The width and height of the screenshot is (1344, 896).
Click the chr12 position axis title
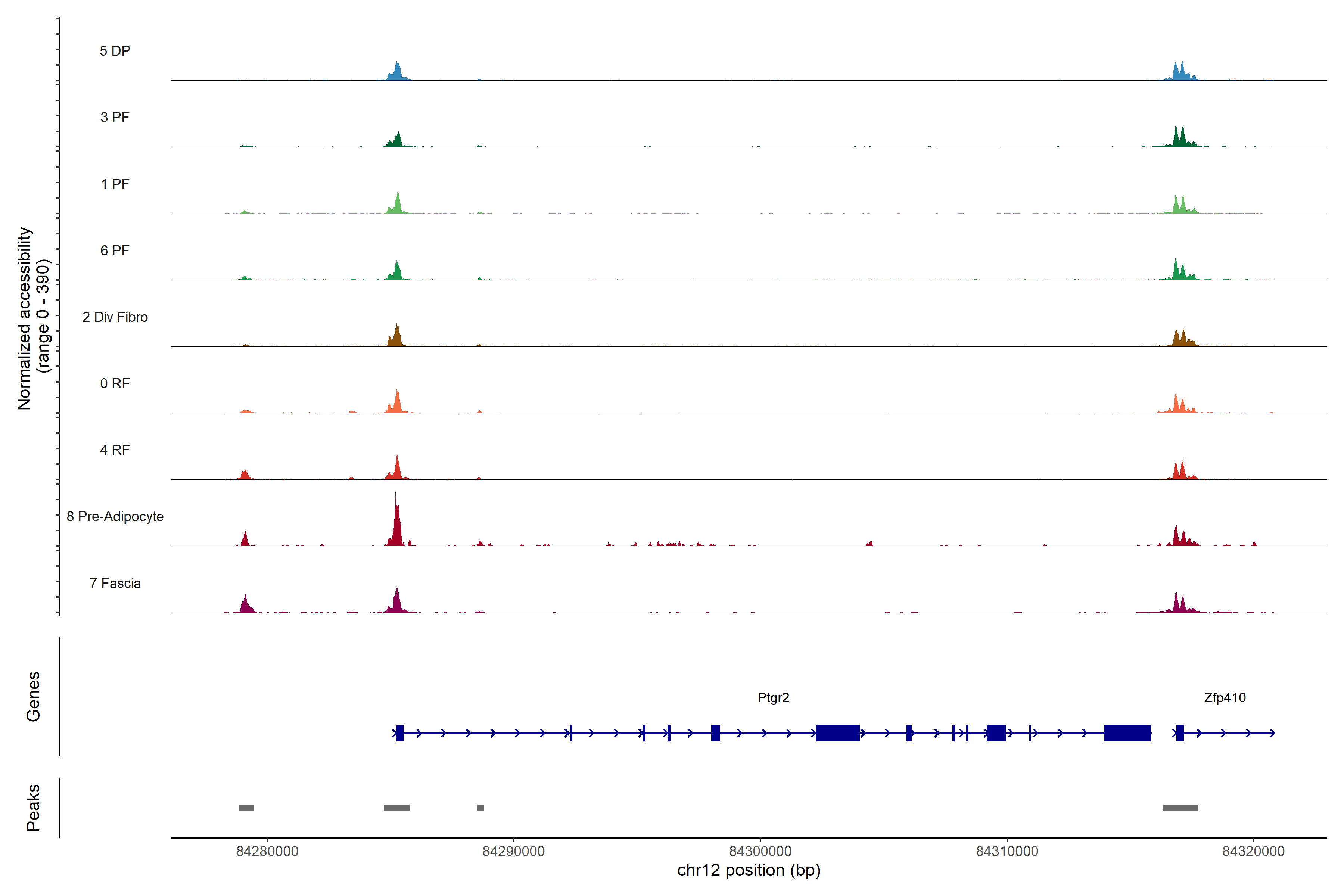pos(749,870)
